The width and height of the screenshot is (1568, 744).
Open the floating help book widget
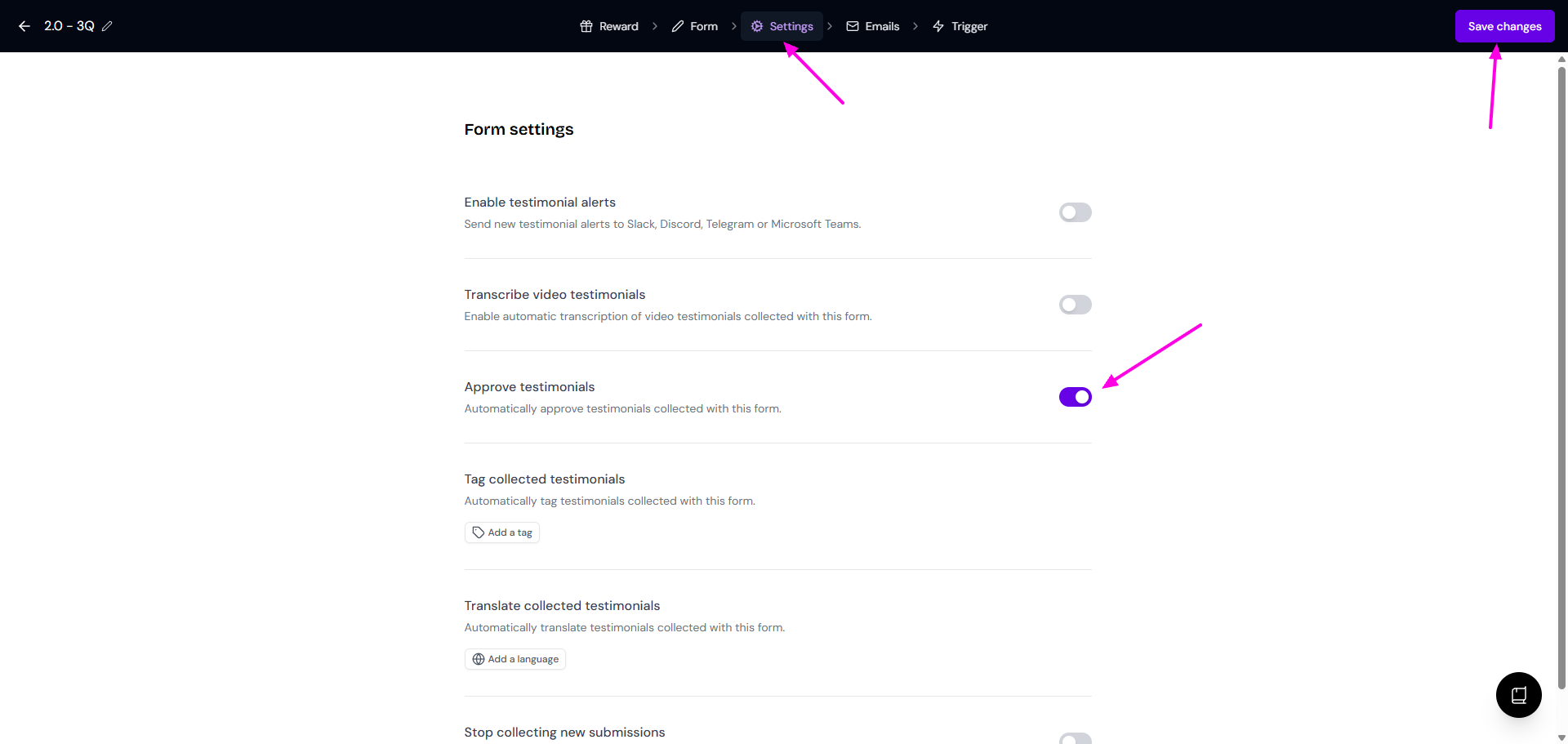click(x=1518, y=695)
